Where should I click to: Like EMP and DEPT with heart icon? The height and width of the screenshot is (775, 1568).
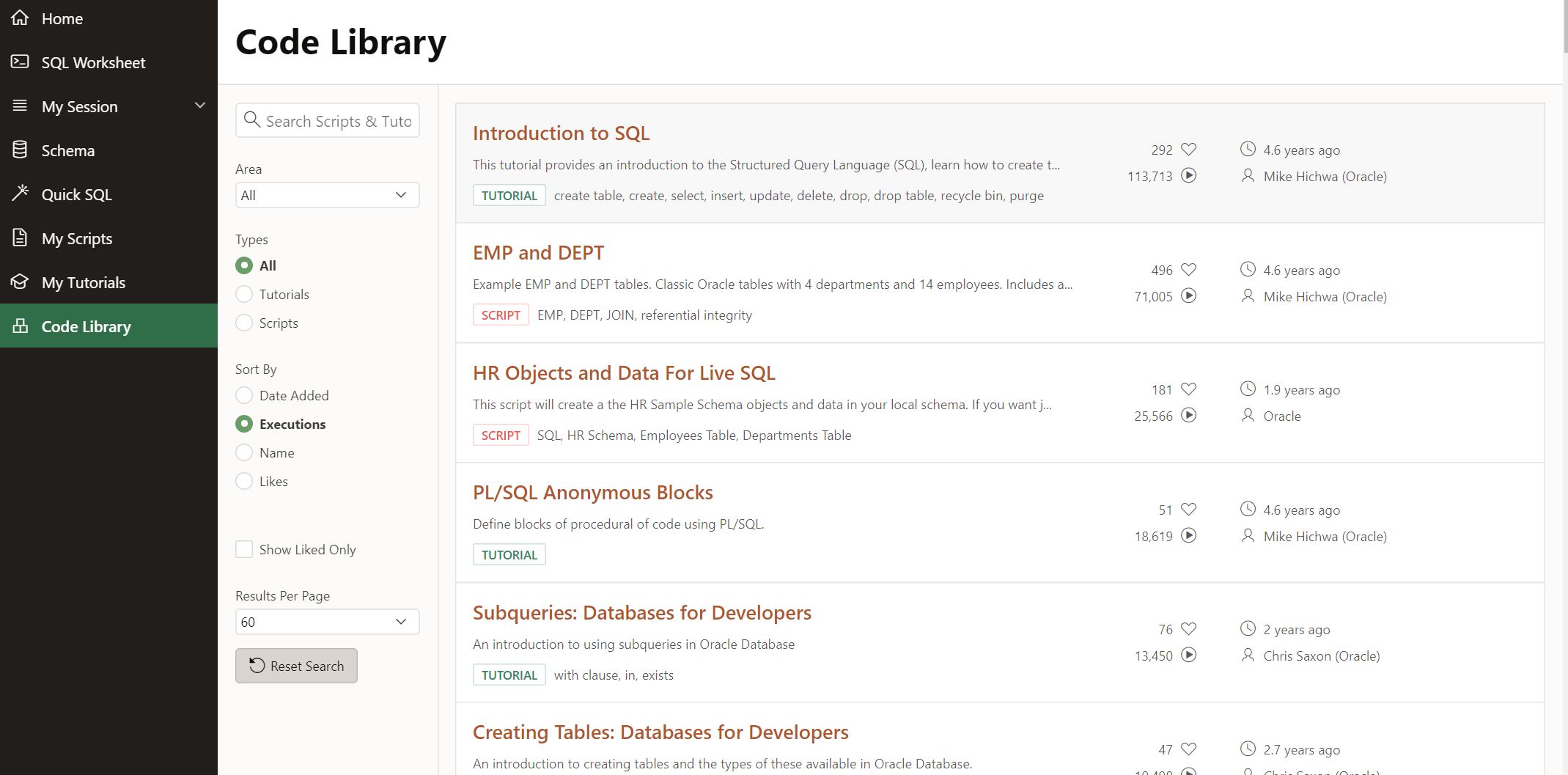tap(1189, 270)
